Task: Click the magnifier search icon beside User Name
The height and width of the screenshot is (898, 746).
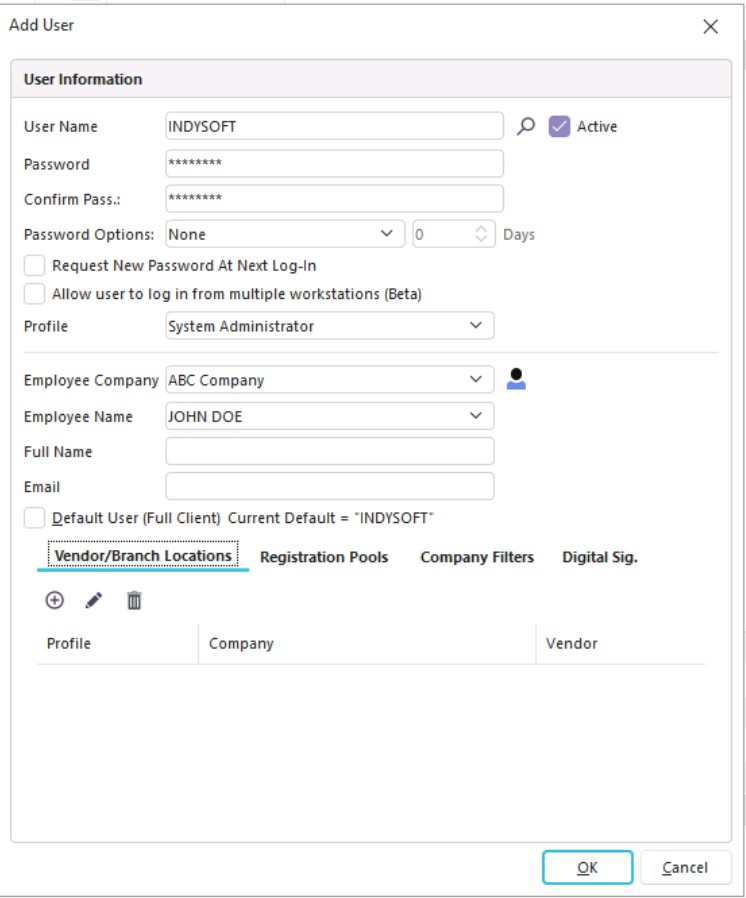Action: click(526, 127)
